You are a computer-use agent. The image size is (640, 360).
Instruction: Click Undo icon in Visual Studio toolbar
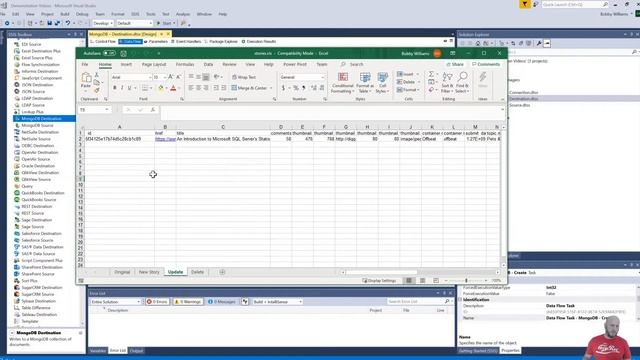point(68,23)
